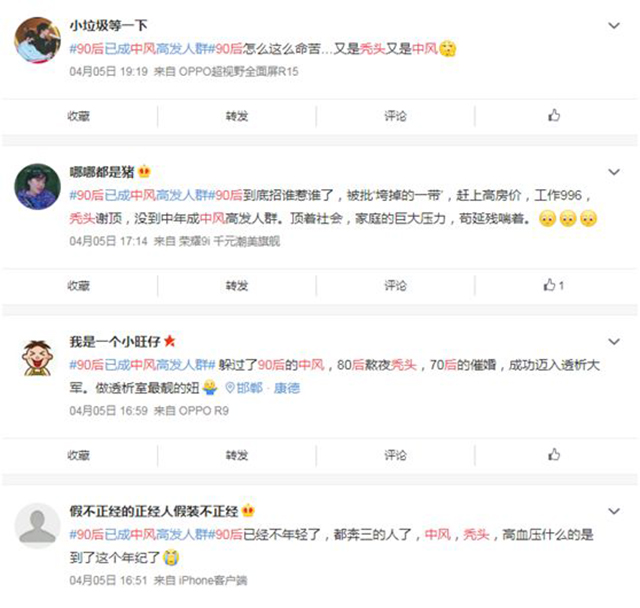Screen dimensions: 640x608
Task: Open 评论 under the third post
Action: click(395, 455)
